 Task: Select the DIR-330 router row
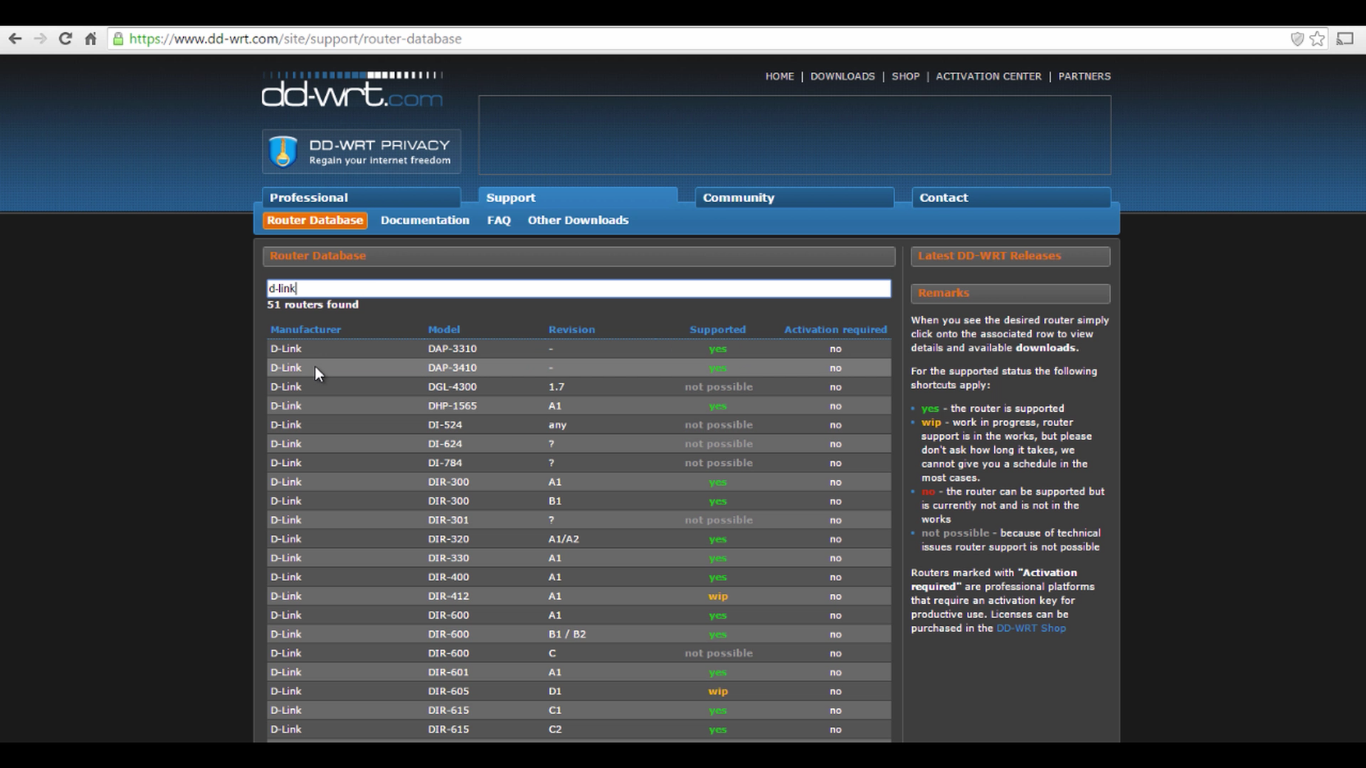pyautogui.click(x=578, y=558)
